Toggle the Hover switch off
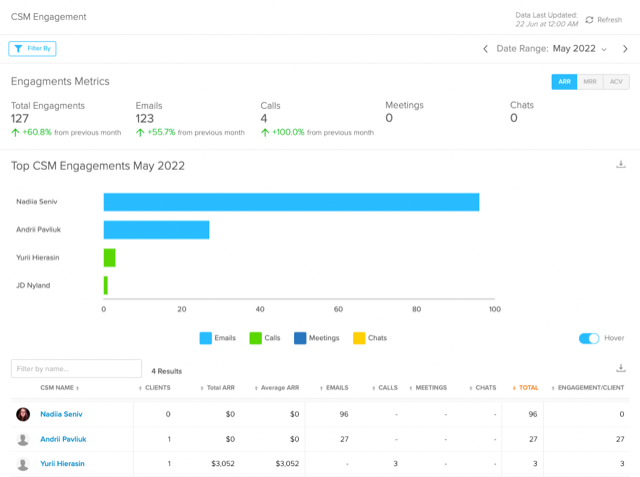The width and height of the screenshot is (640, 477). coord(589,338)
